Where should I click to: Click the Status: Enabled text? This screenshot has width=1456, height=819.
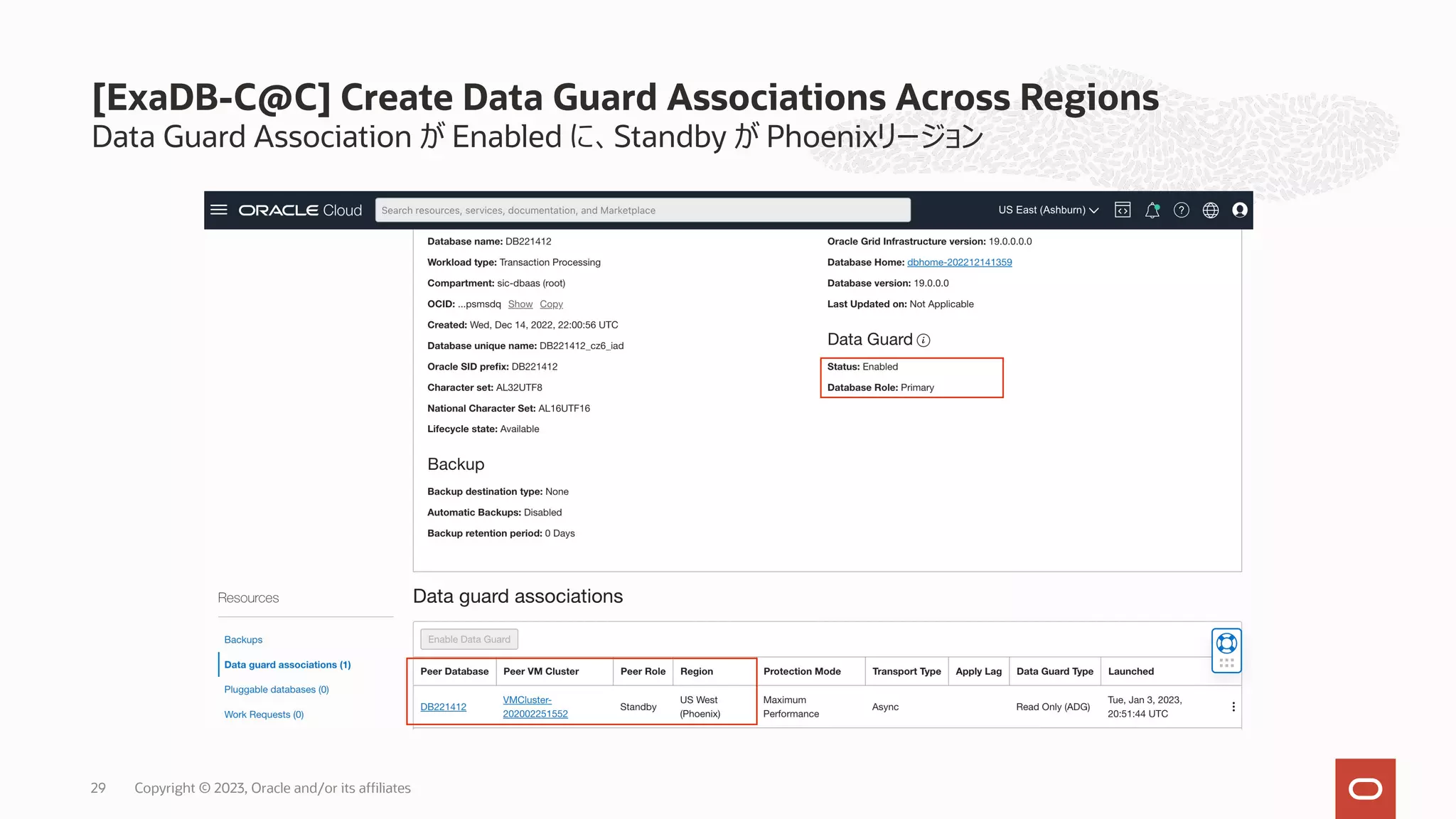click(862, 367)
